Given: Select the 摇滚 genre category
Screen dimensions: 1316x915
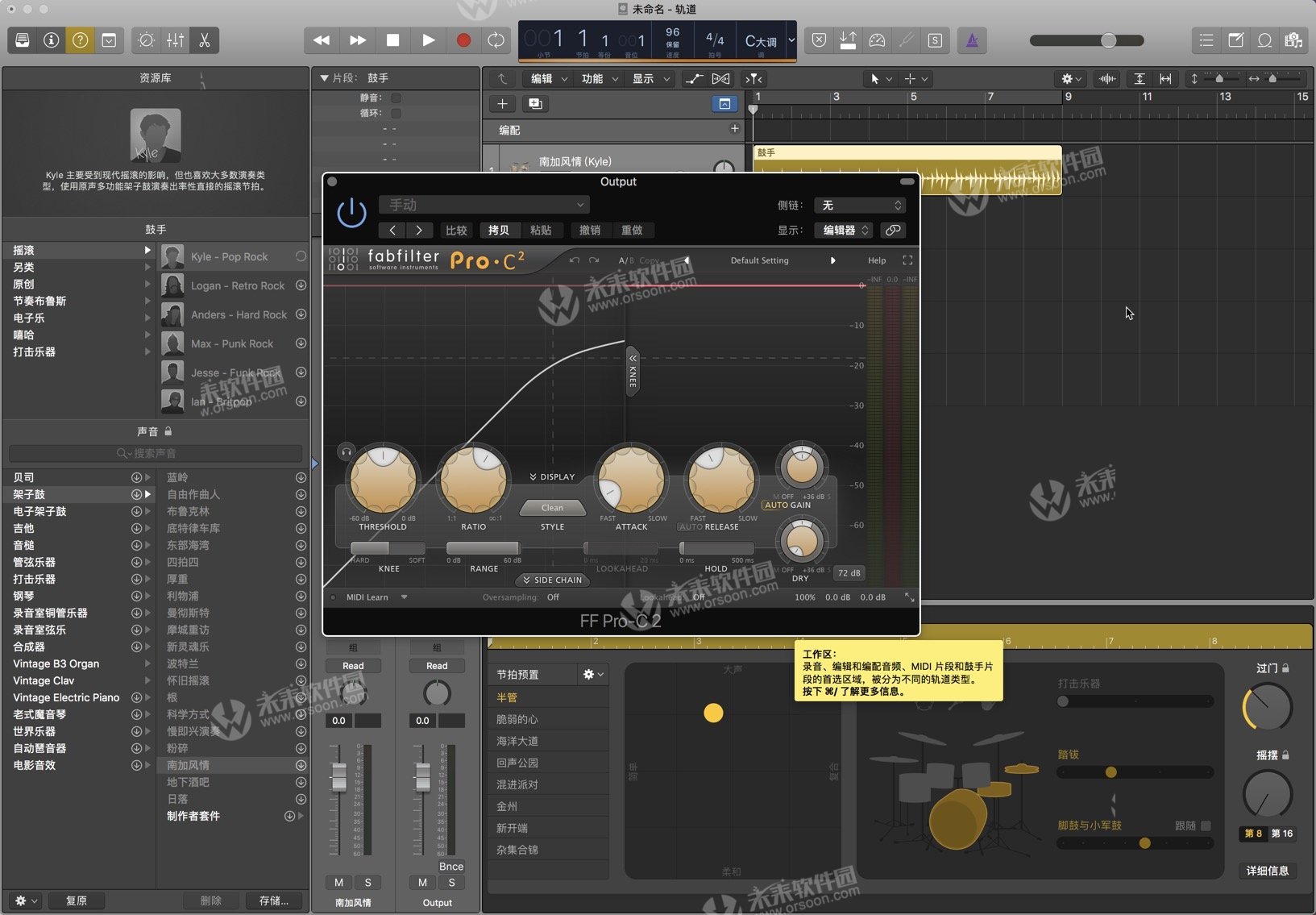Looking at the screenshot, I should click(x=81, y=251).
